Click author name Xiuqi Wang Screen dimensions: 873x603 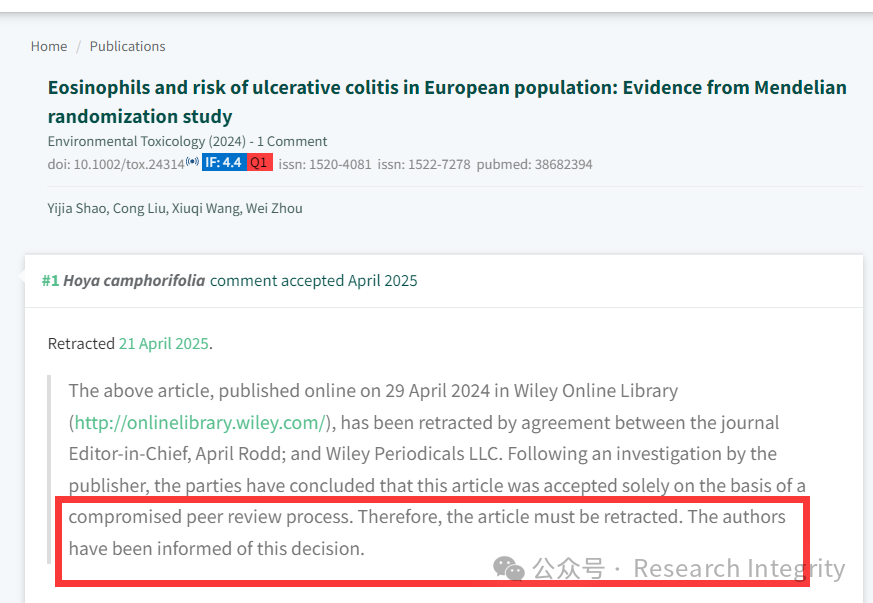206,208
